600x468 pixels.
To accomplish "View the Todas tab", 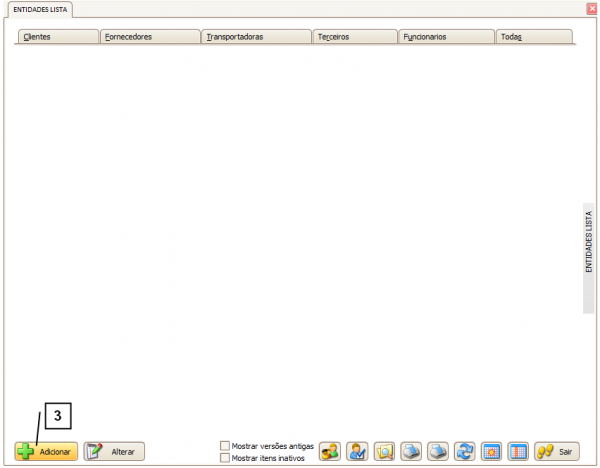I will 534,37.
